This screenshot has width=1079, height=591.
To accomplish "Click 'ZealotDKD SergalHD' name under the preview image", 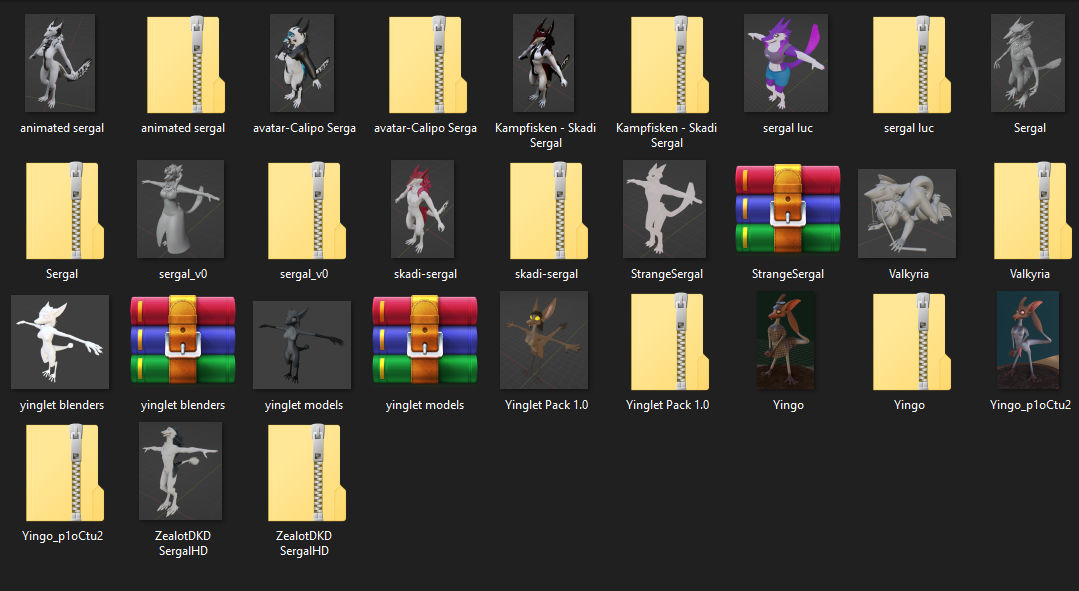I will [183, 544].
